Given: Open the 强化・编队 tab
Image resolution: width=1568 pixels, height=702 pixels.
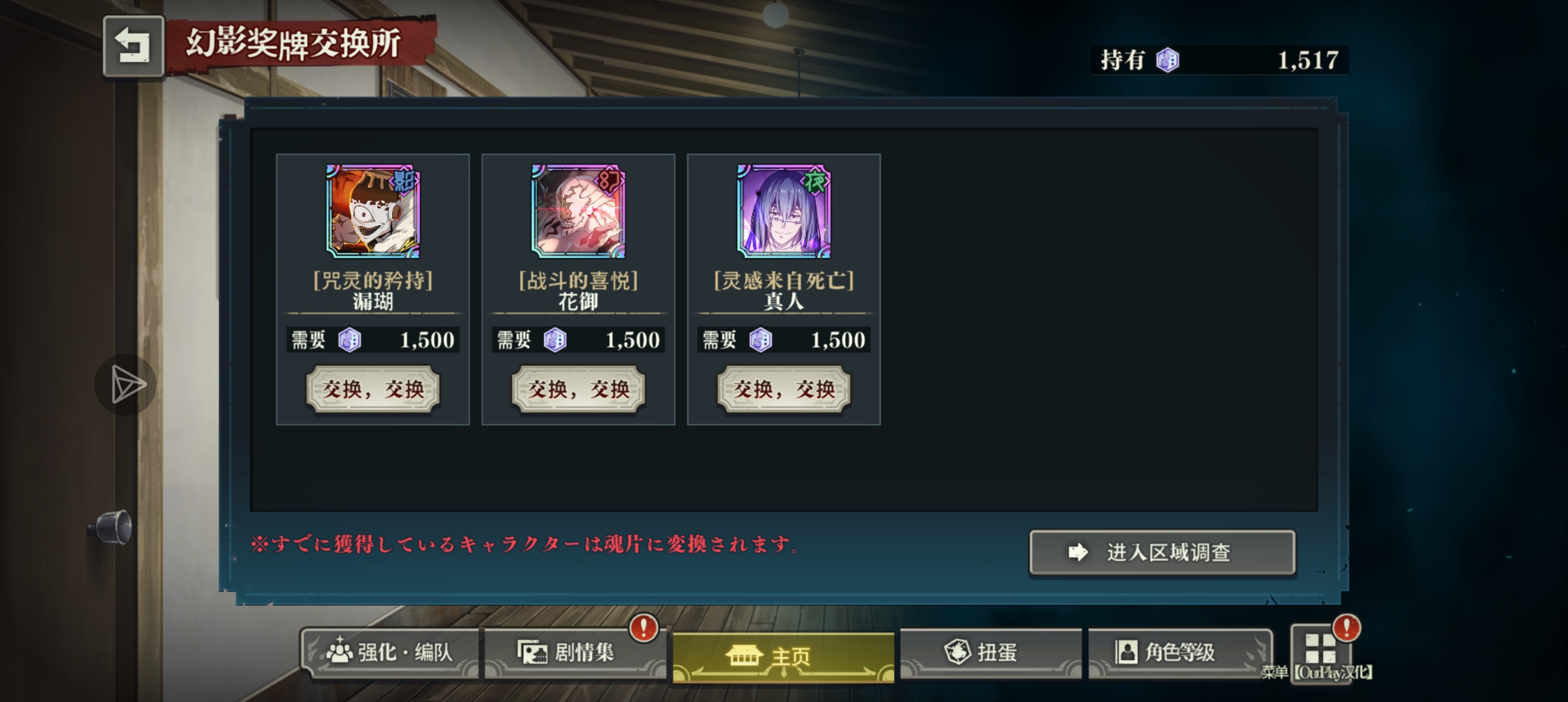Looking at the screenshot, I should pos(390,653).
